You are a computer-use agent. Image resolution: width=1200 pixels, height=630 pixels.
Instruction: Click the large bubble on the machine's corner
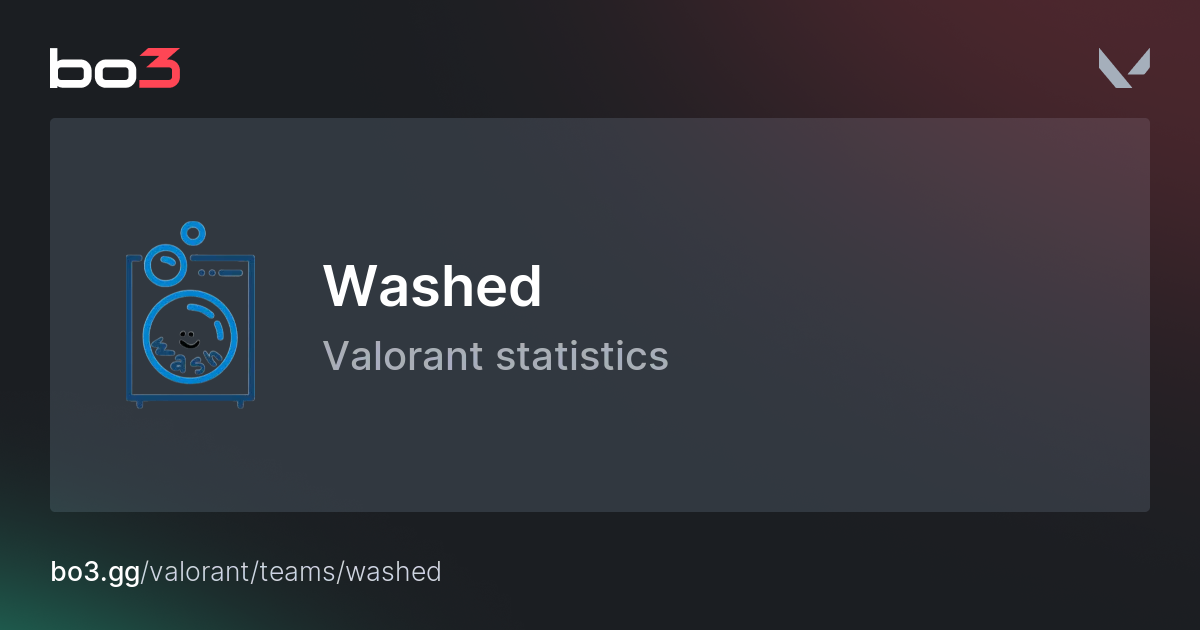[163, 264]
